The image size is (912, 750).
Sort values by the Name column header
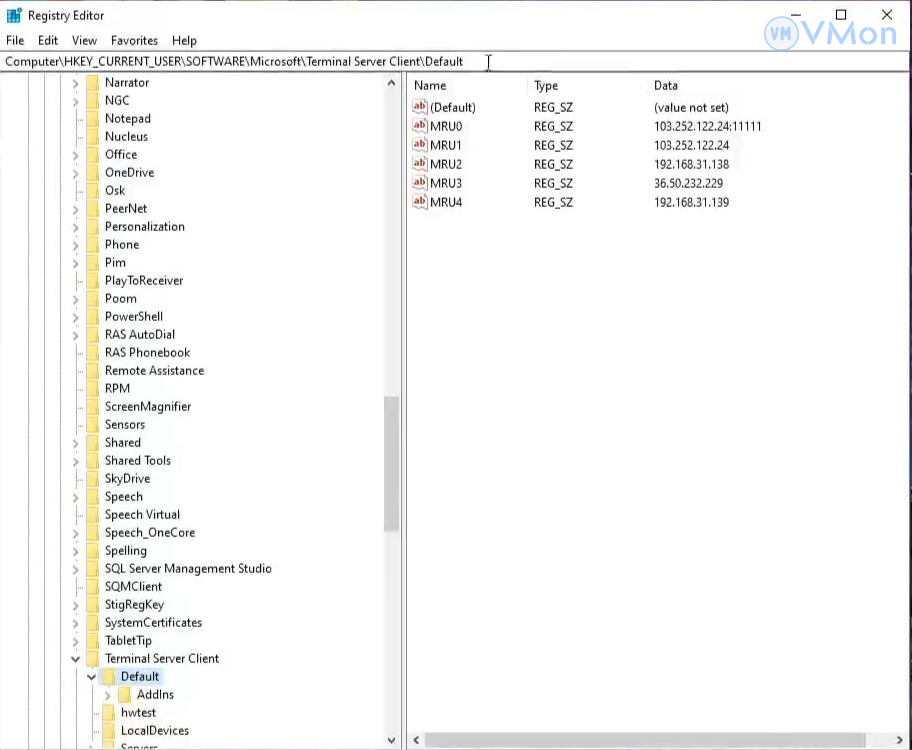pos(430,86)
